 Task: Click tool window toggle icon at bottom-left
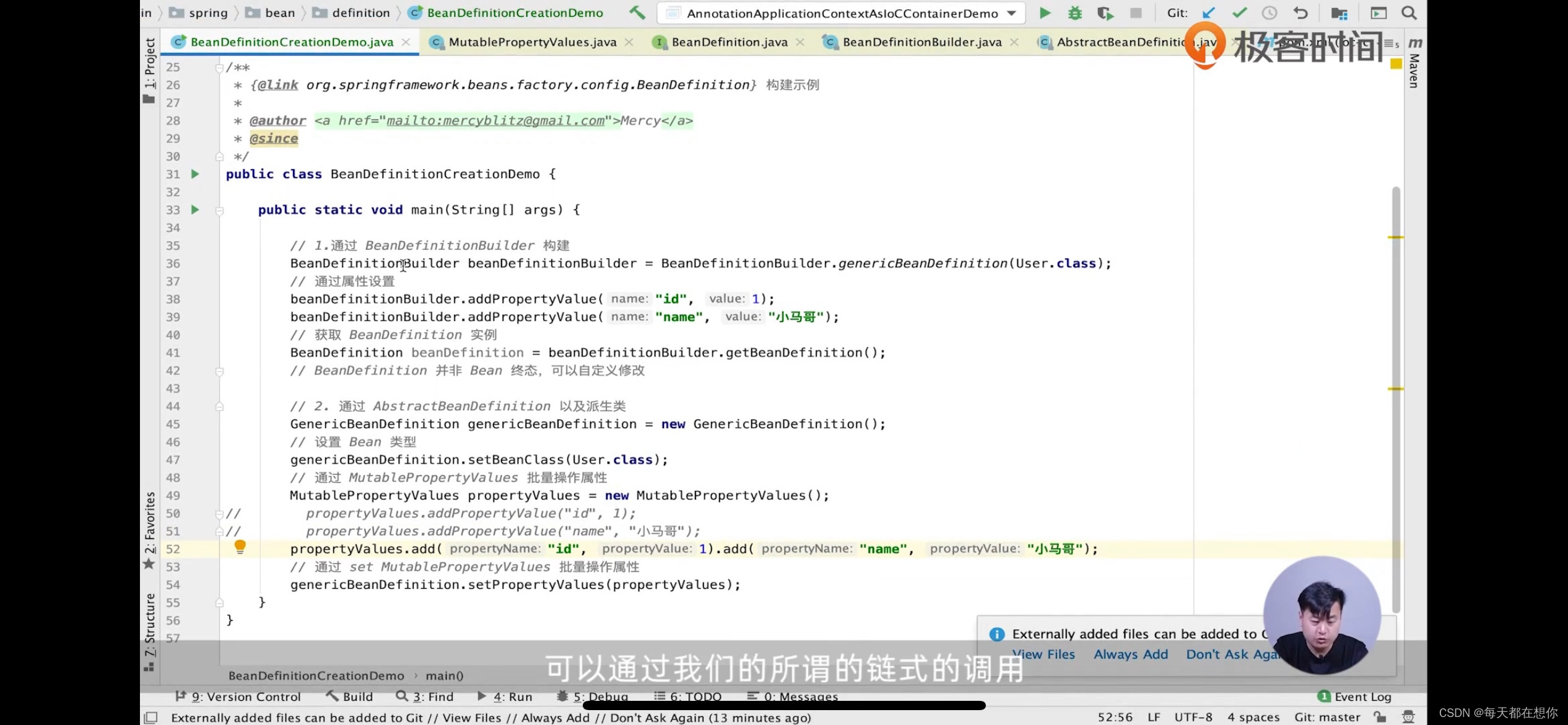tap(150, 718)
